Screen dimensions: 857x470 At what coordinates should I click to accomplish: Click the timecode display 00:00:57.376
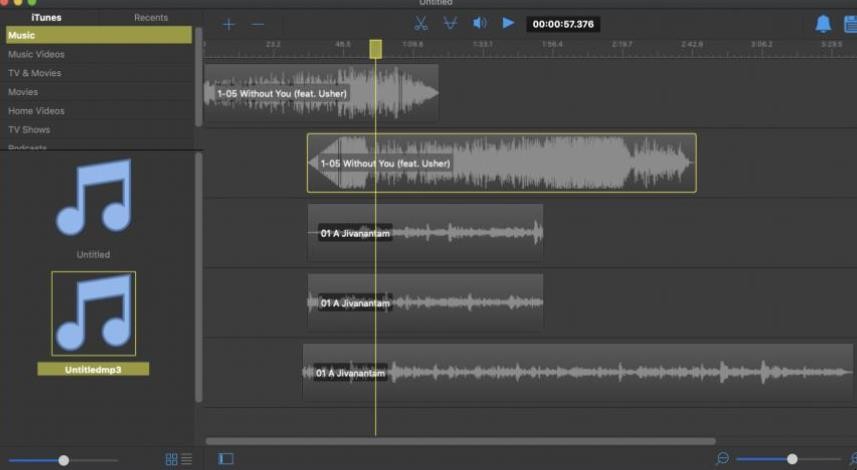(x=563, y=24)
